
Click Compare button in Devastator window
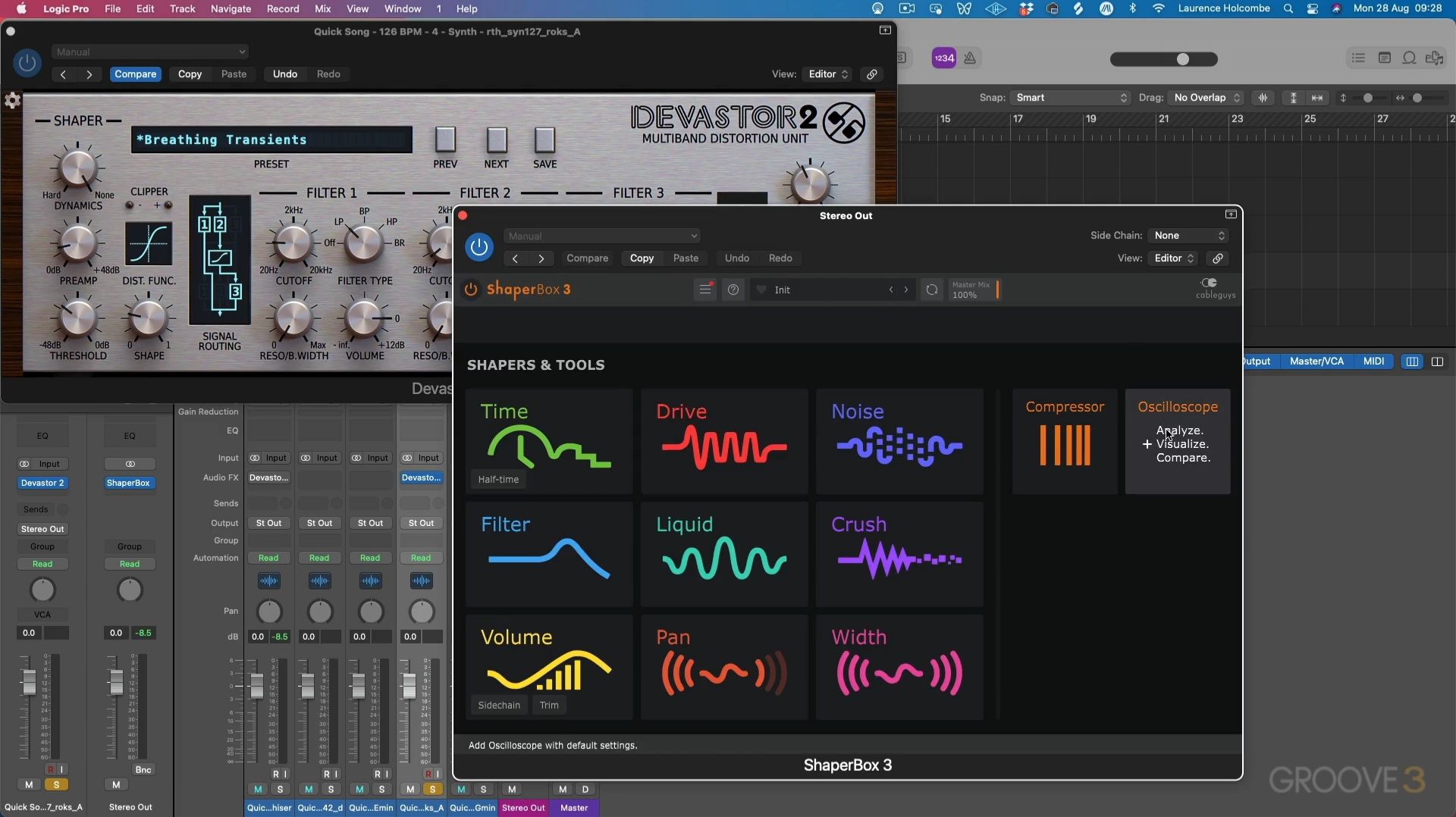tap(135, 74)
